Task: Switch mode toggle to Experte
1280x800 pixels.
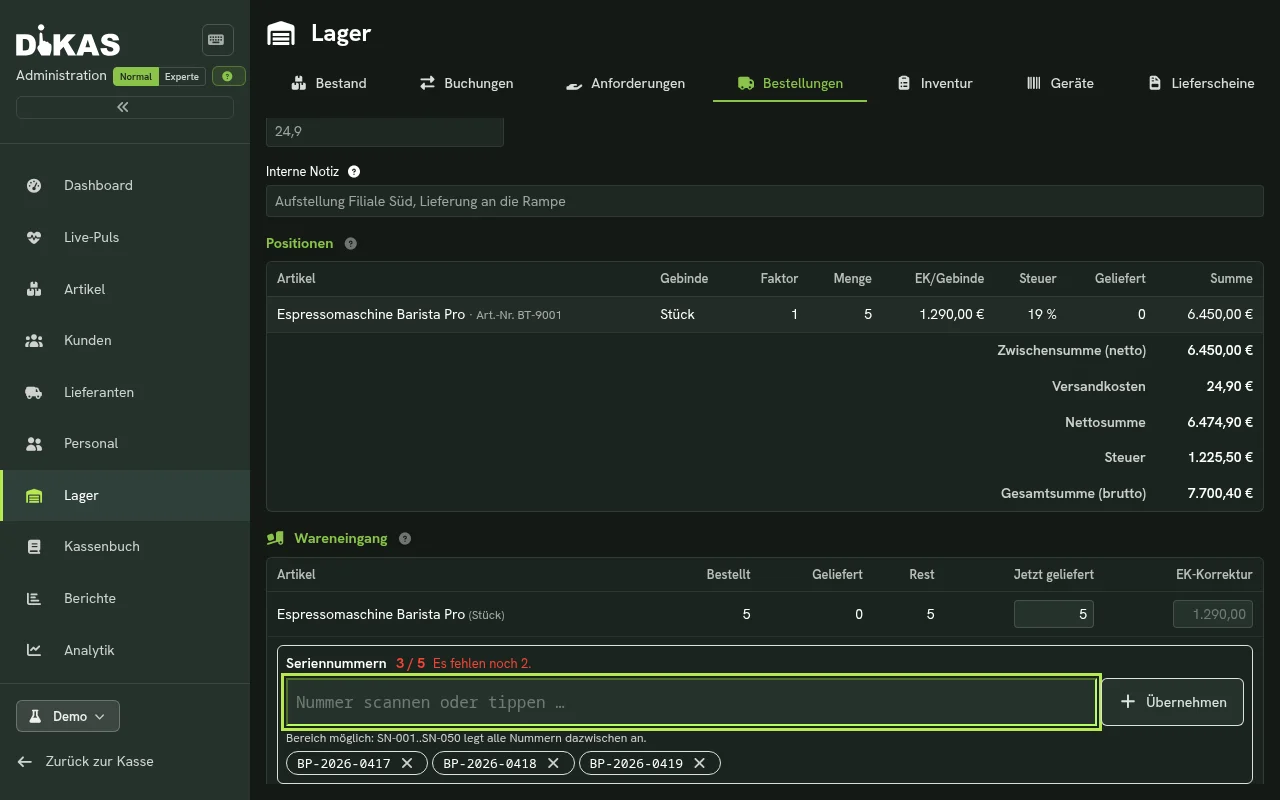Action: [x=182, y=76]
